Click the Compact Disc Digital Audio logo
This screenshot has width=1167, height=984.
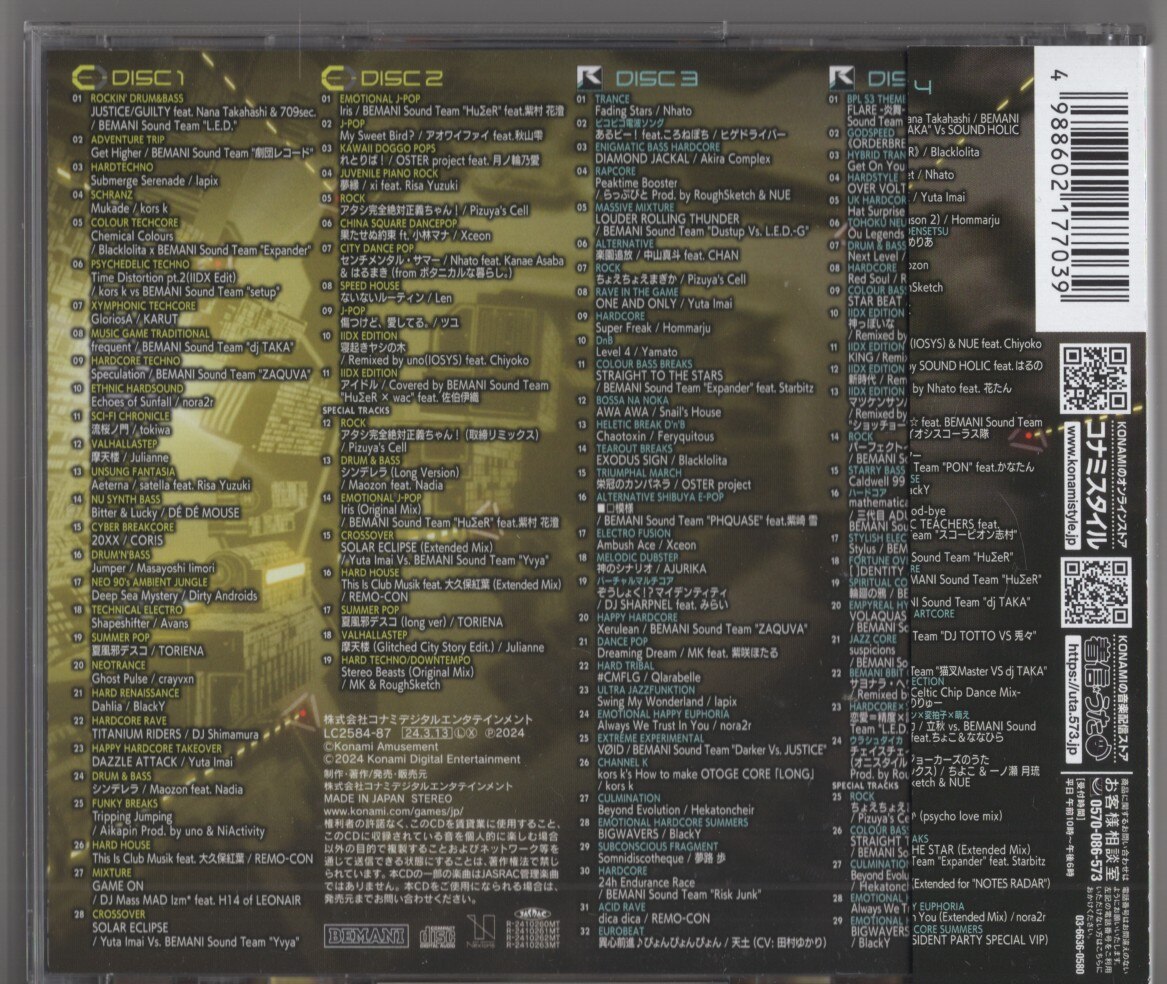438,936
